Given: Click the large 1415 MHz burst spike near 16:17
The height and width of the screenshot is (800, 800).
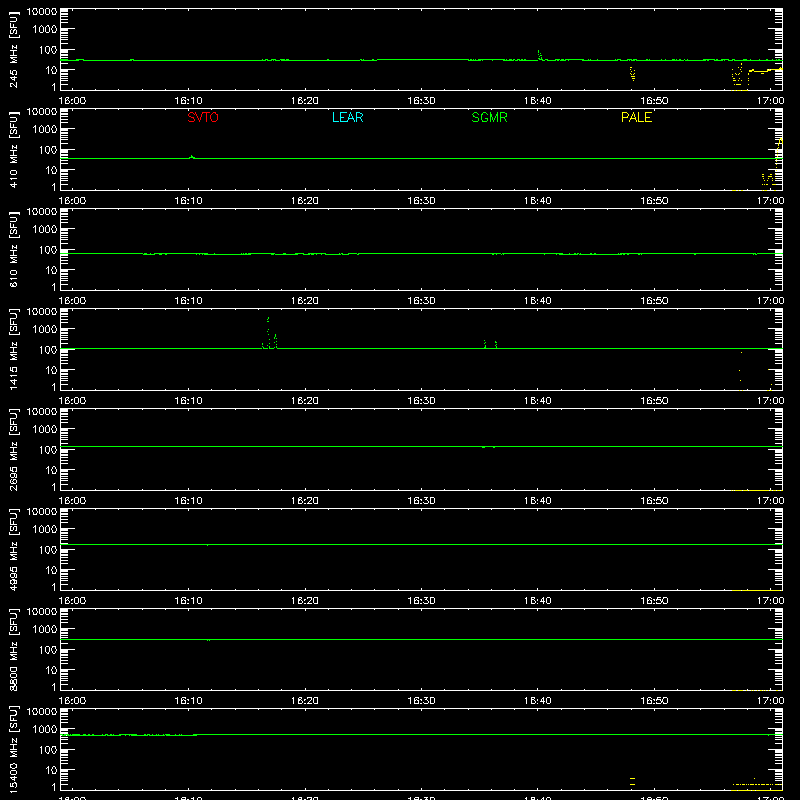Looking at the screenshot, I should coord(269,333).
